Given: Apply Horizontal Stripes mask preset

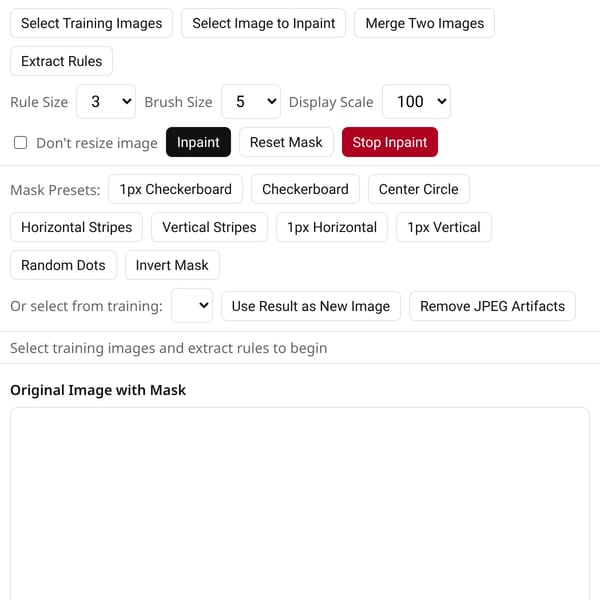Looking at the screenshot, I should (77, 227).
